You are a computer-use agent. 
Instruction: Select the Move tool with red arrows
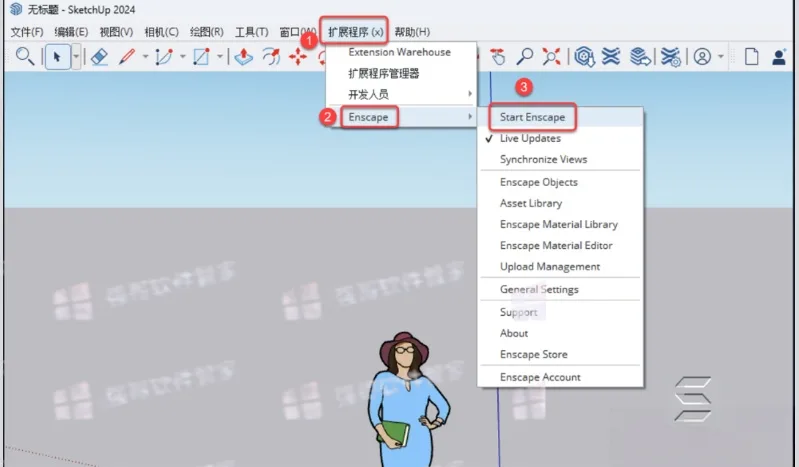pyautogui.click(x=298, y=57)
